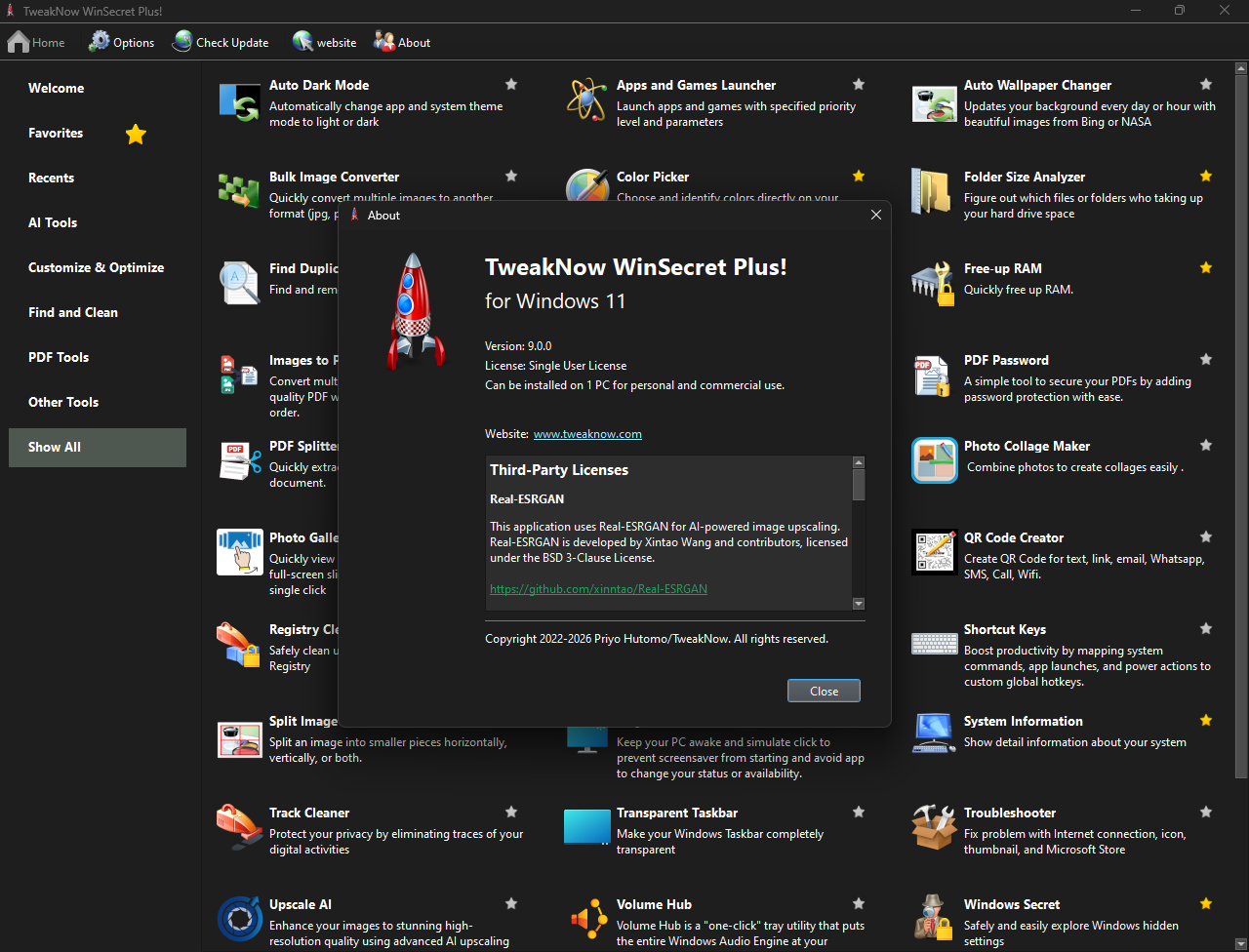Select Show All in the sidebar
This screenshot has width=1249, height=952.
(x=98, y=447)
